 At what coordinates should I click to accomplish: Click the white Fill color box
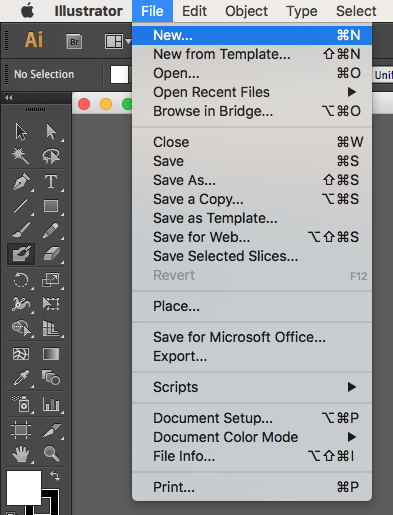24,487
